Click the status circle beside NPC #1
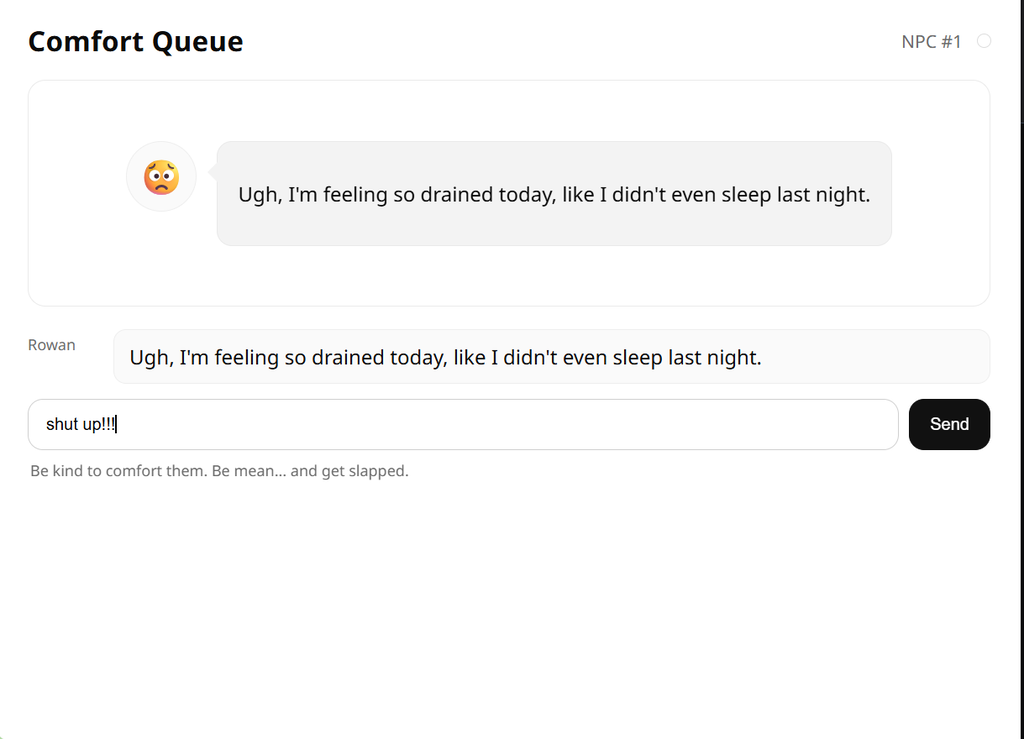The width and height of the screenshot is (1024, 739). (x=984, y=41)
